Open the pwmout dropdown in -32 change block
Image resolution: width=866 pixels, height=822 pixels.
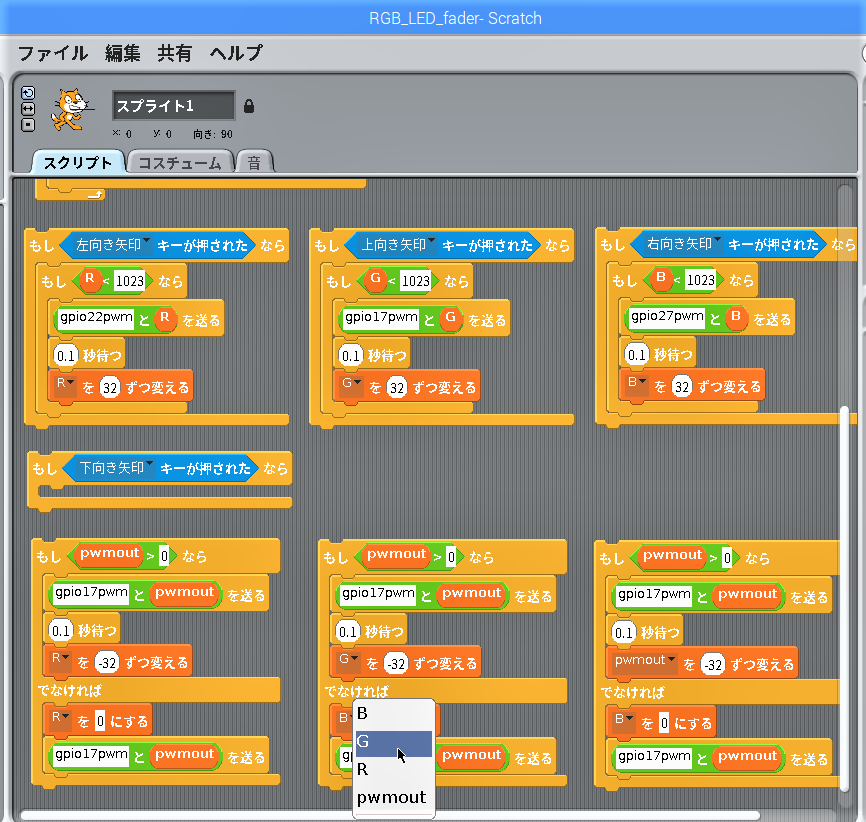644,661
